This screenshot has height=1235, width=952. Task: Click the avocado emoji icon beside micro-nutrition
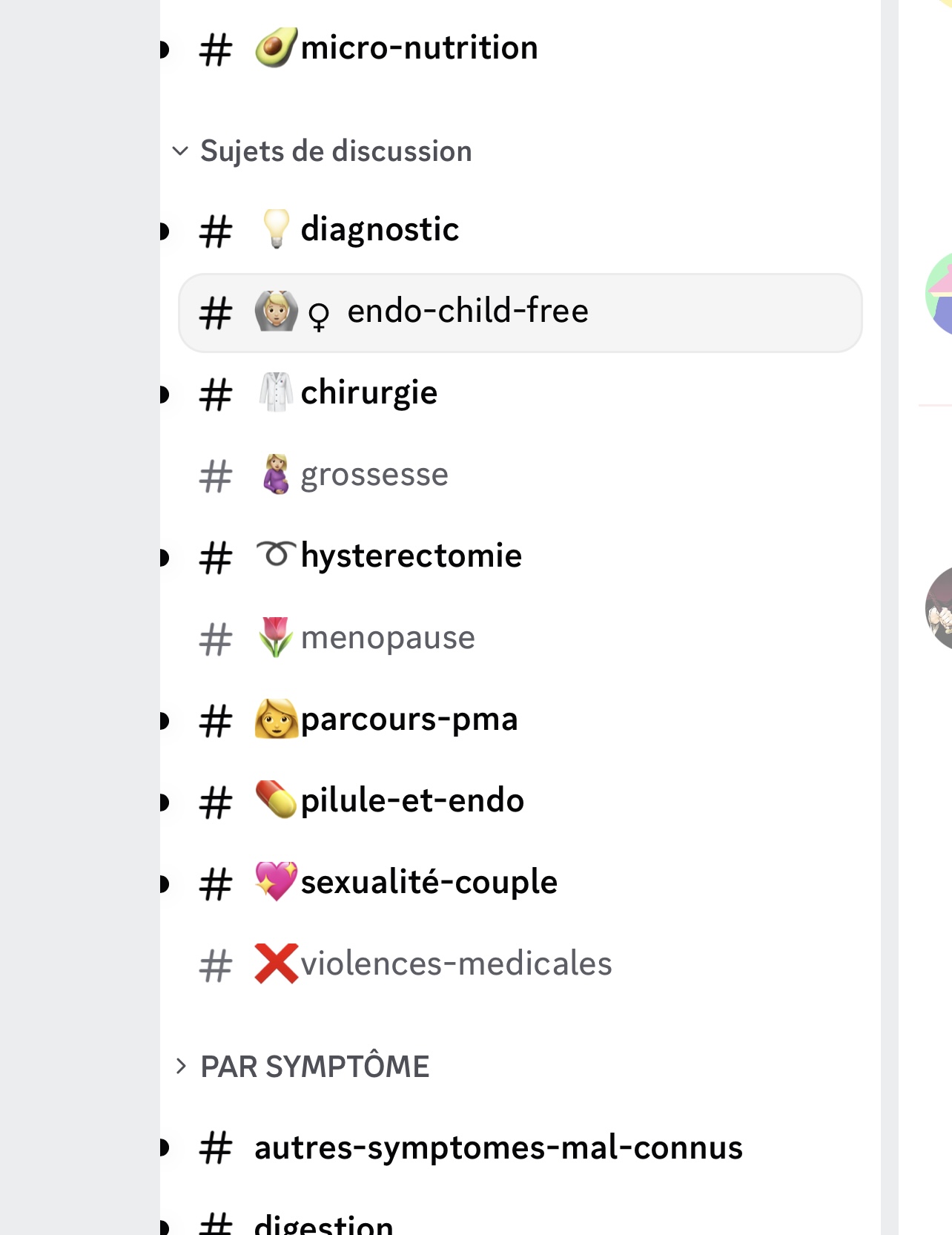pos(276,47)
